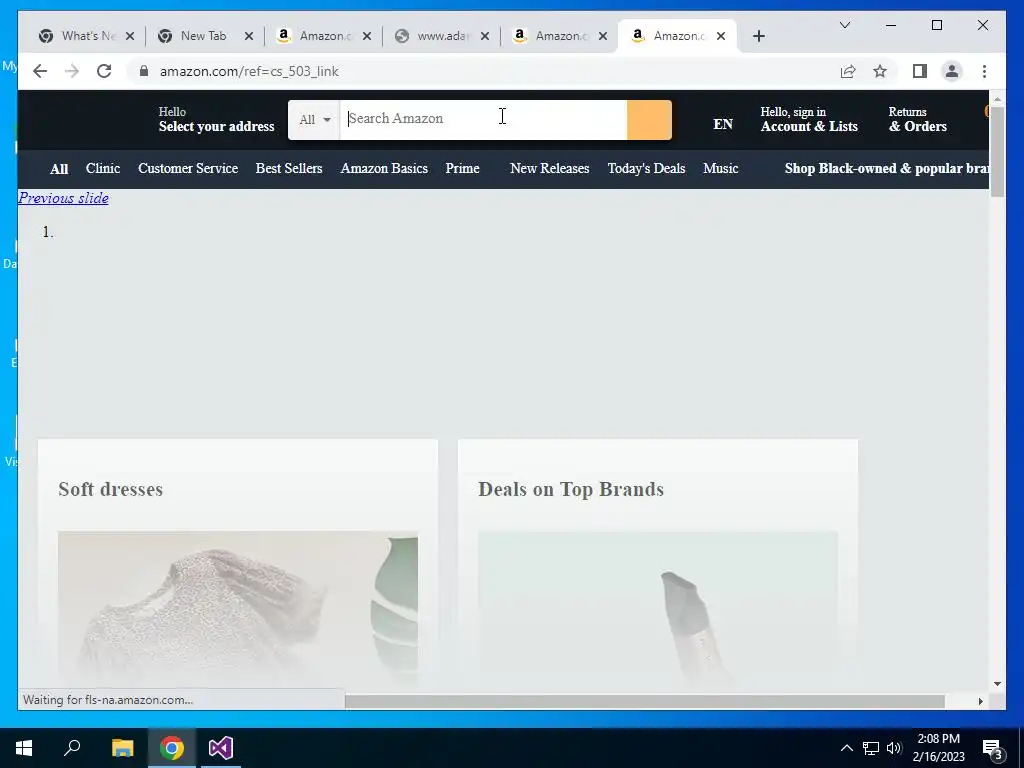Open Visual Studio from taskbar
1024x768 pixels.
[221, 748]
